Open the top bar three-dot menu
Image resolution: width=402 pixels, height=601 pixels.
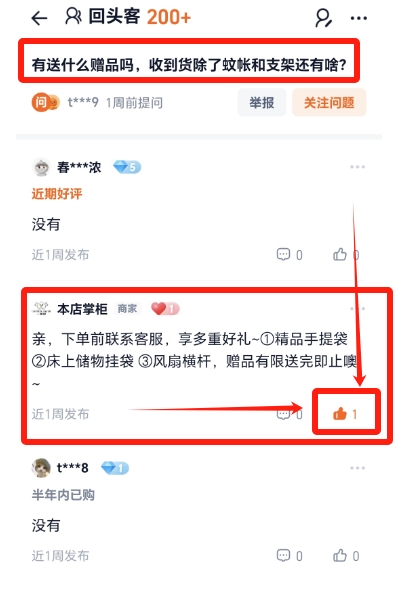[x=359, y=18]
